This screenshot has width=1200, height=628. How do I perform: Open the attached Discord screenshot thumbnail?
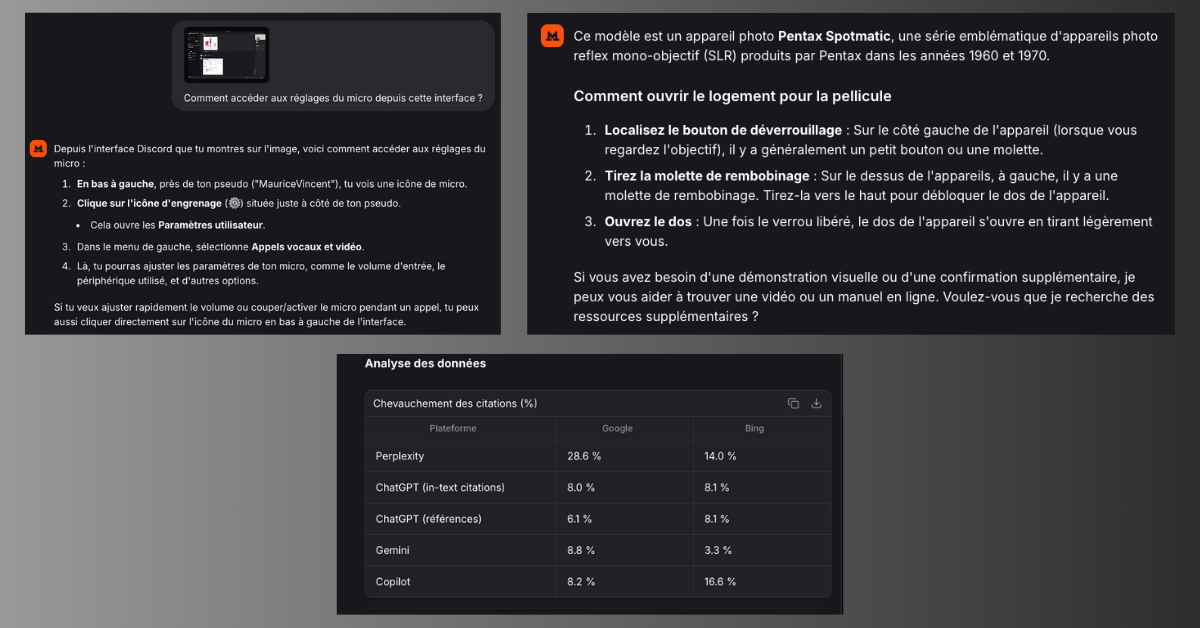[226, 55]
